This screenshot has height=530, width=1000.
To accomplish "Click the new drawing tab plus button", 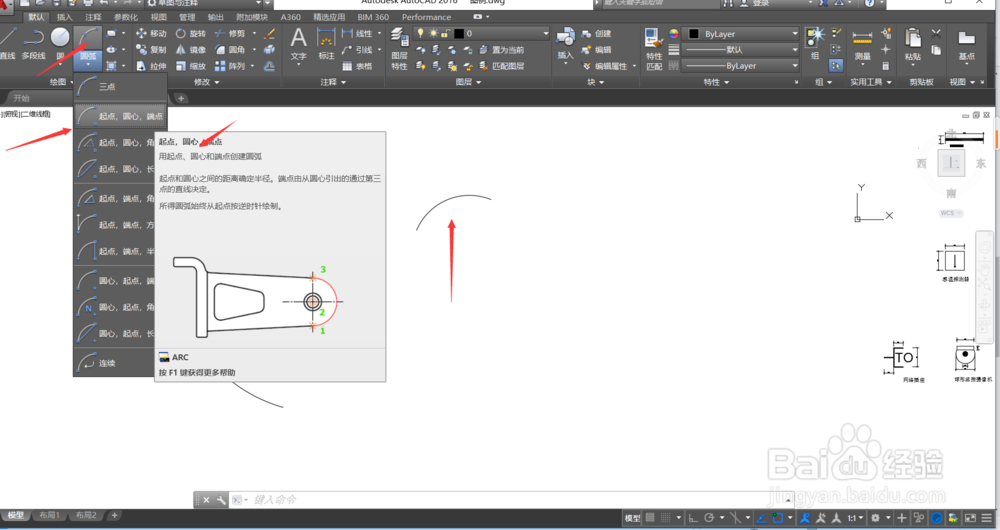I will coord(181,98).
